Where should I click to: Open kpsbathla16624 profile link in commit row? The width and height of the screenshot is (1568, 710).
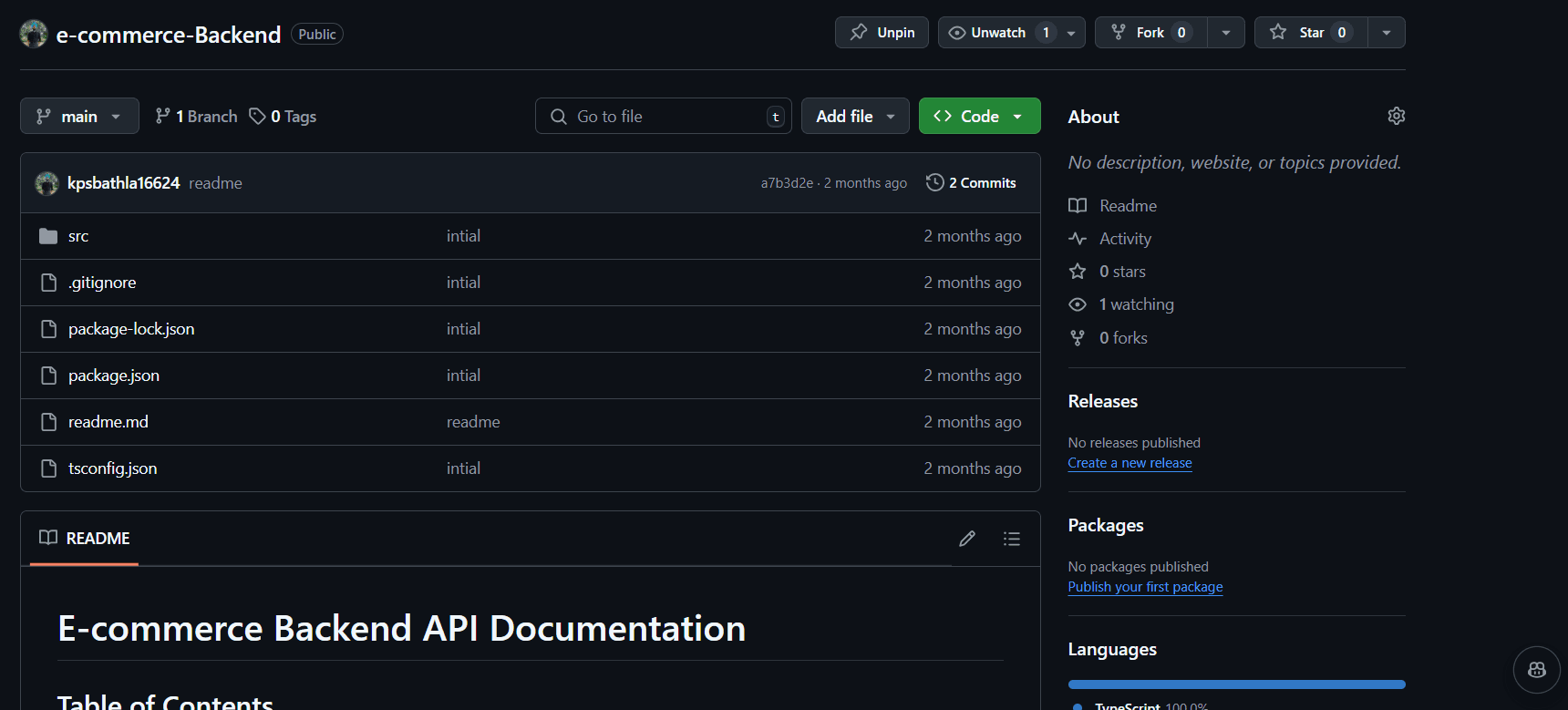coord(123,183)
